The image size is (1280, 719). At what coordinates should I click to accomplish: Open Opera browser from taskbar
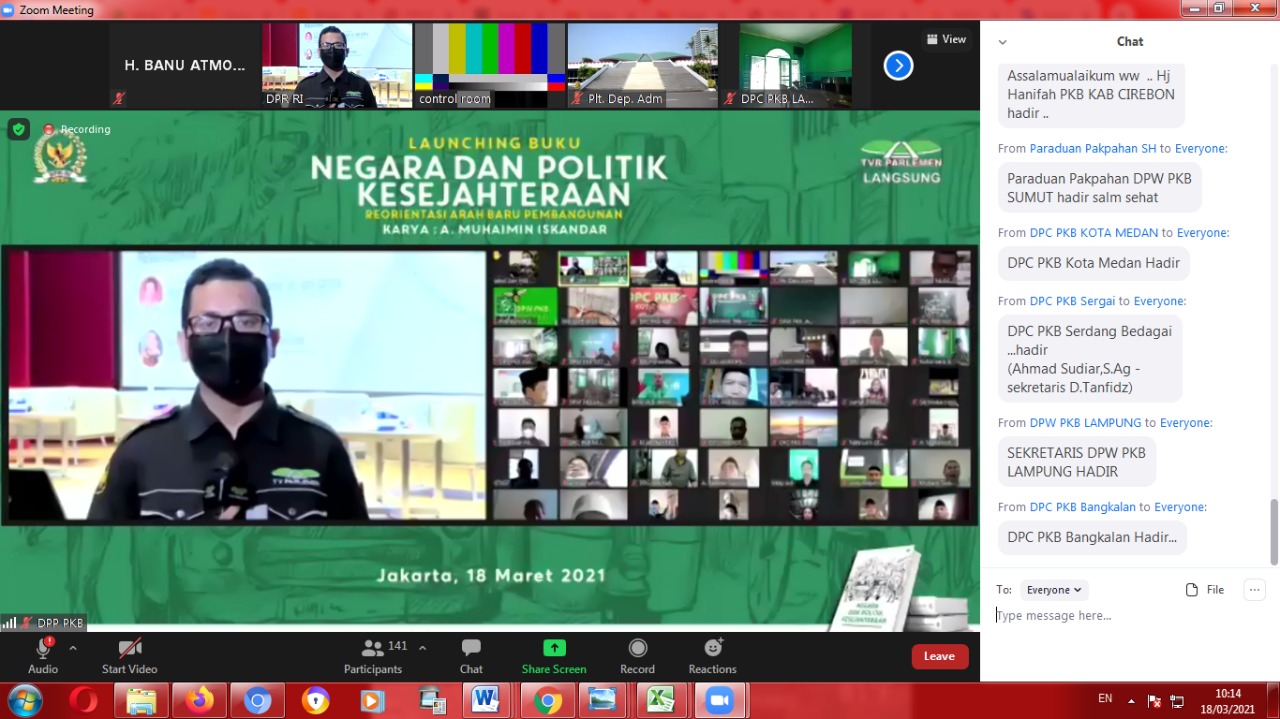click(84, 701)
